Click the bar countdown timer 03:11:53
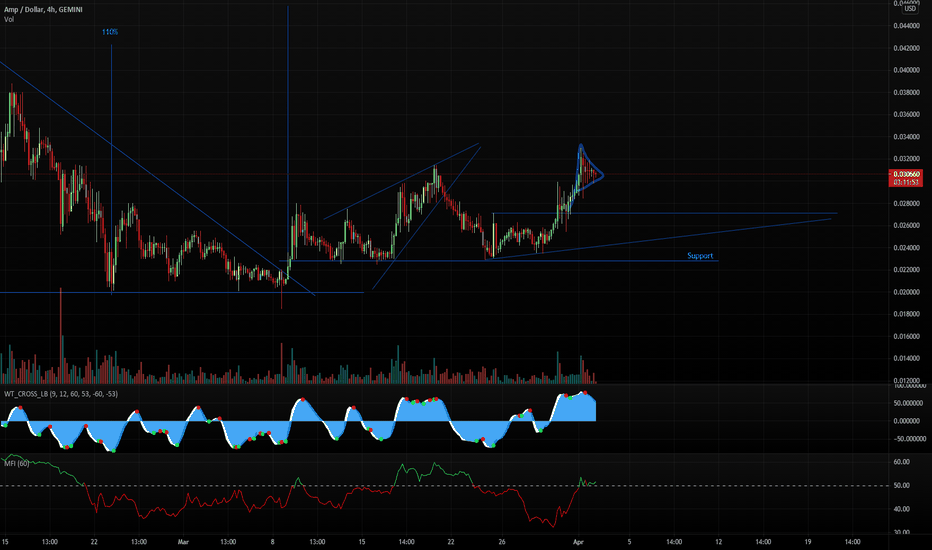The width and height of the screenshot is (932, 550). [906, 182]
